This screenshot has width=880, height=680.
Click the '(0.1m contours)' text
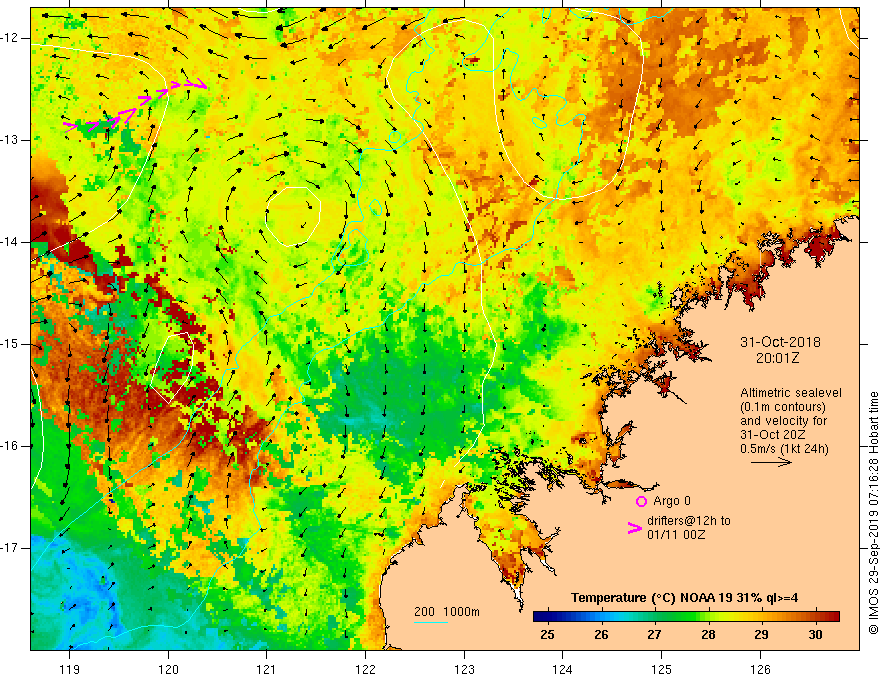click(783, 407)
